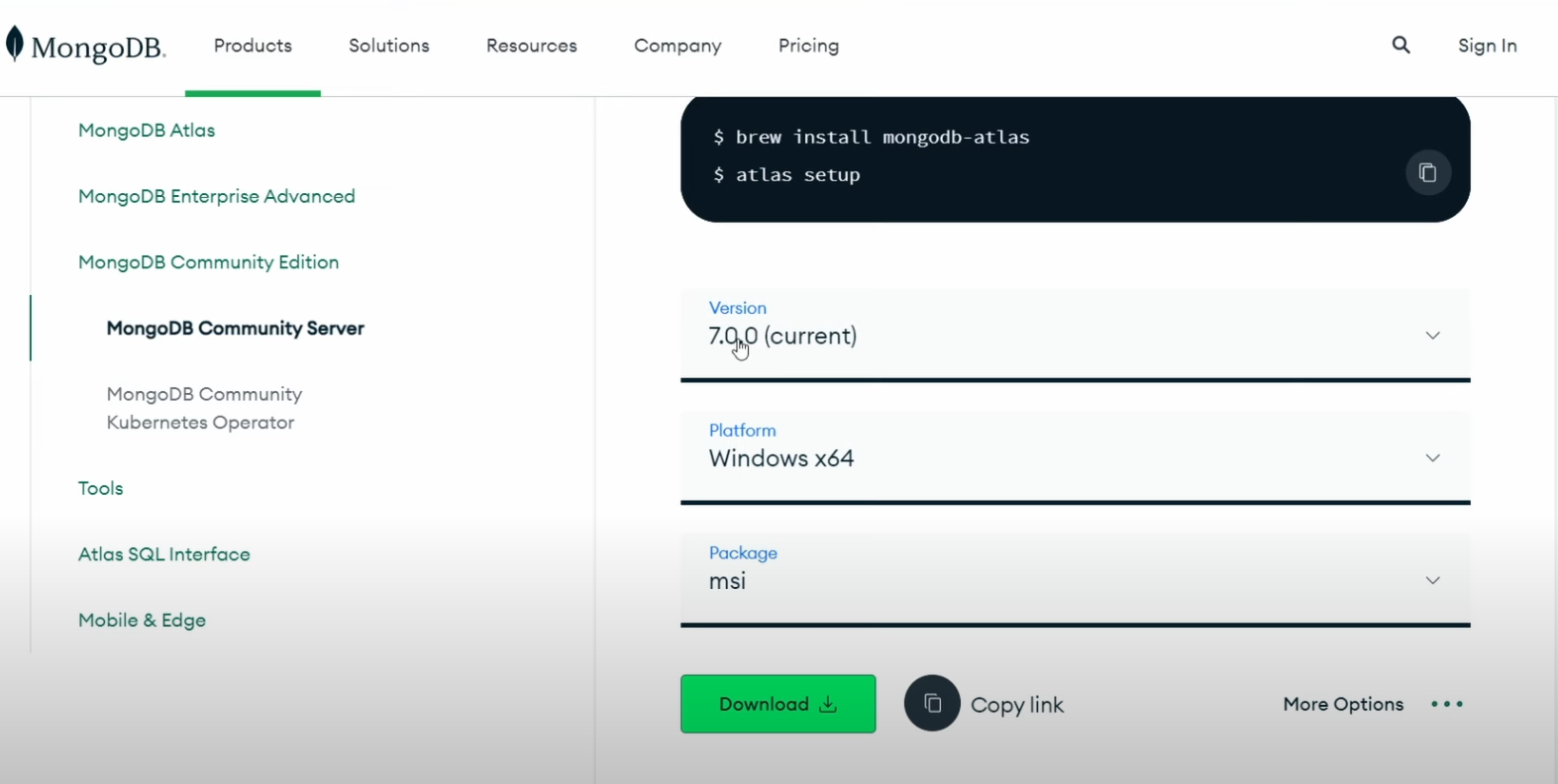Screen dimensions: 1558x784
Task: Go to the Pricing page
Action: click(x=808, y=46)
